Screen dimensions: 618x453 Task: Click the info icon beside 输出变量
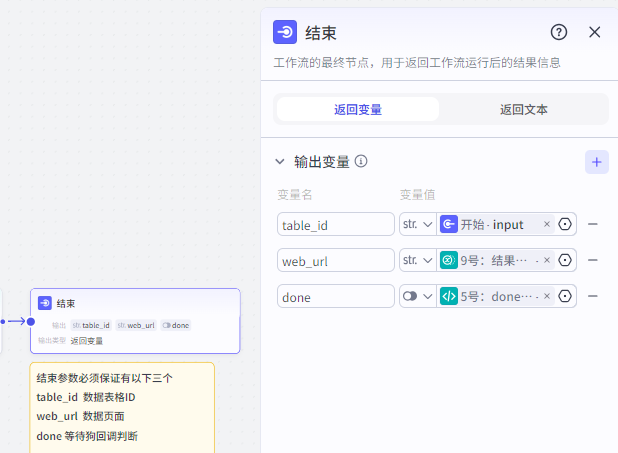361,161
